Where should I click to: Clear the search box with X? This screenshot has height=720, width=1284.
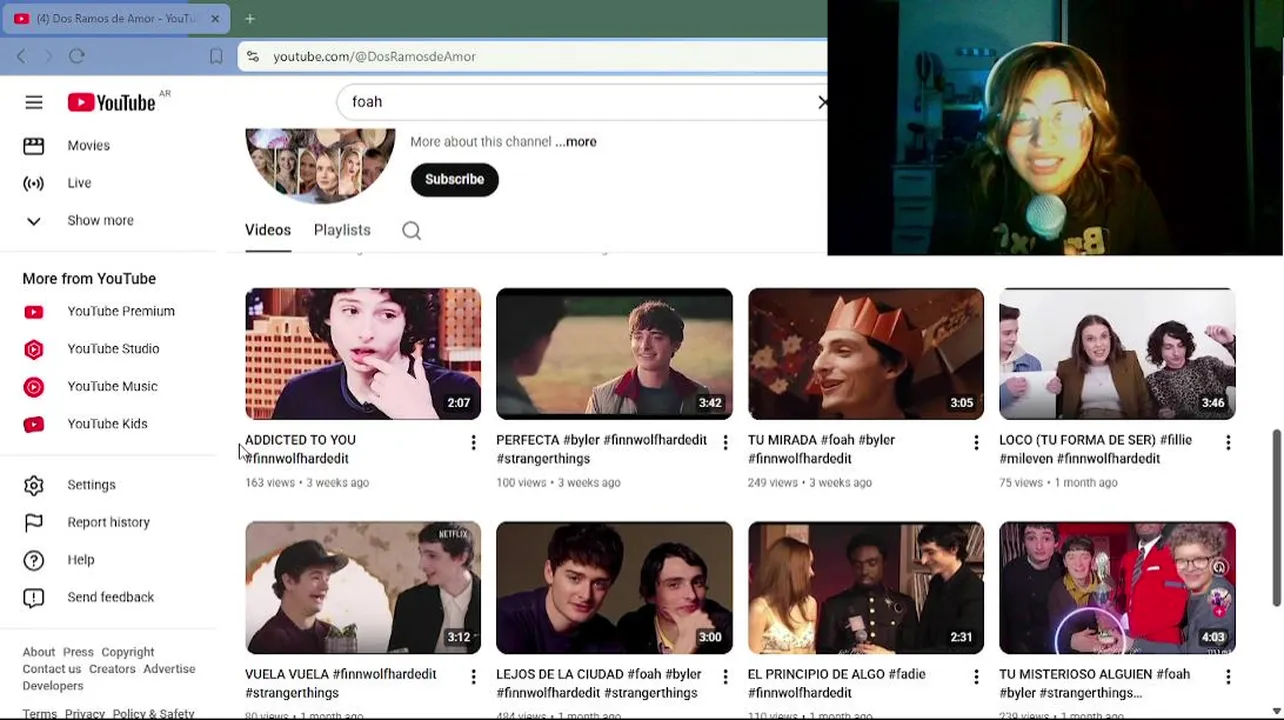(822, 102)
